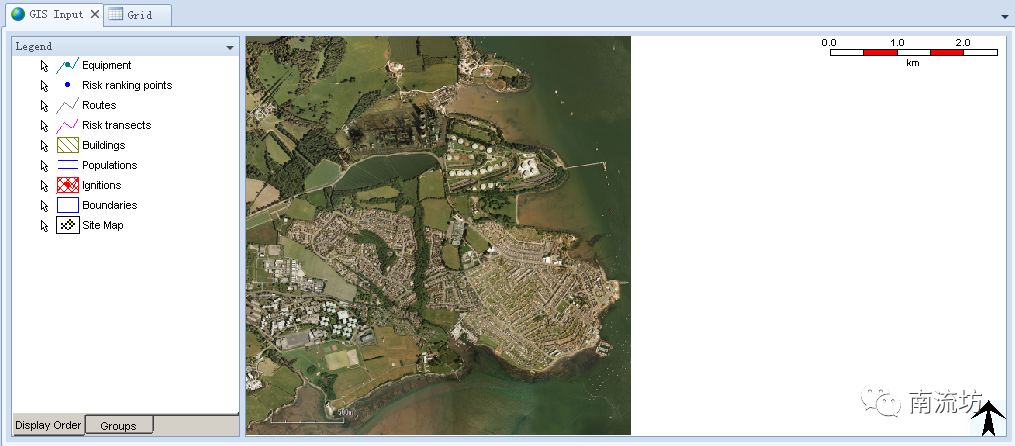The width and height of the screenshot is (1015, 446).
Task: Toggle selectable cursor for Populations layer
Action: (44, 166)
